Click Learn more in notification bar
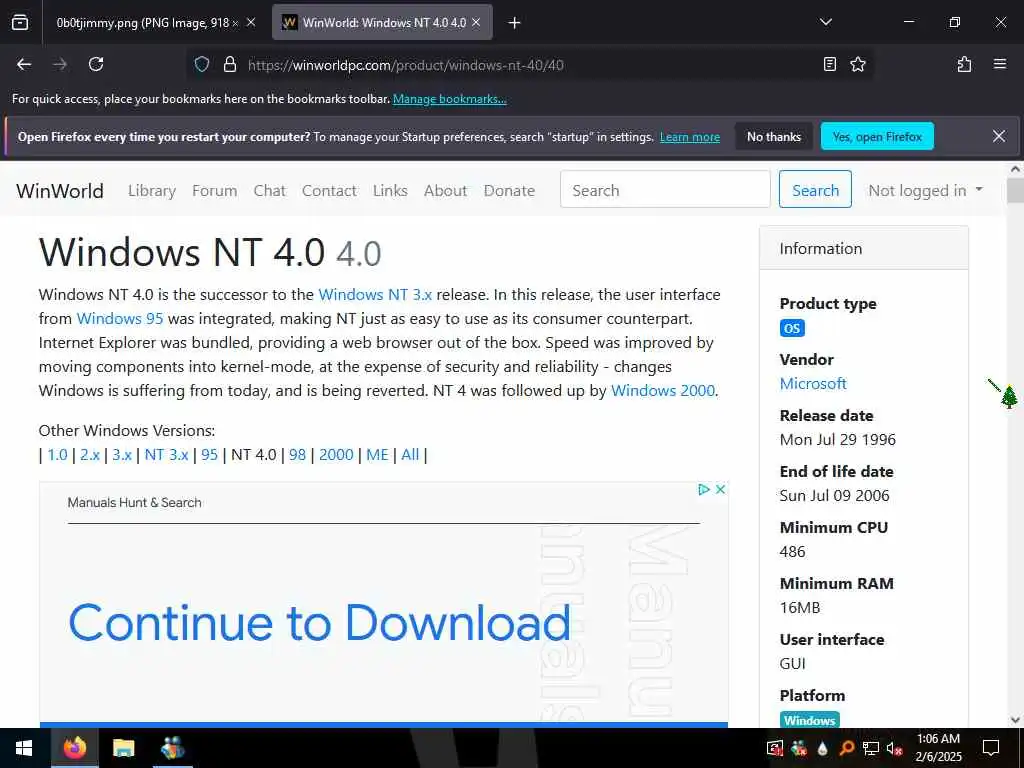1024x768 pixels. [x=690, y=137]
